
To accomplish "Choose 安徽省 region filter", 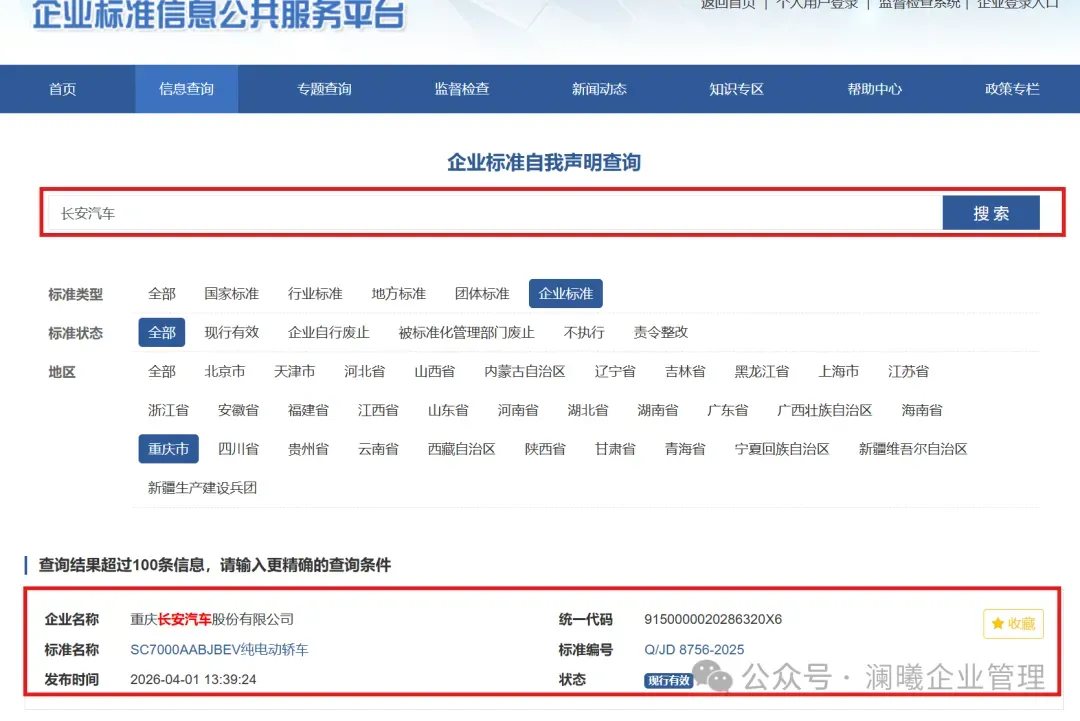I will pyautogui.click(x=238, y=410).
